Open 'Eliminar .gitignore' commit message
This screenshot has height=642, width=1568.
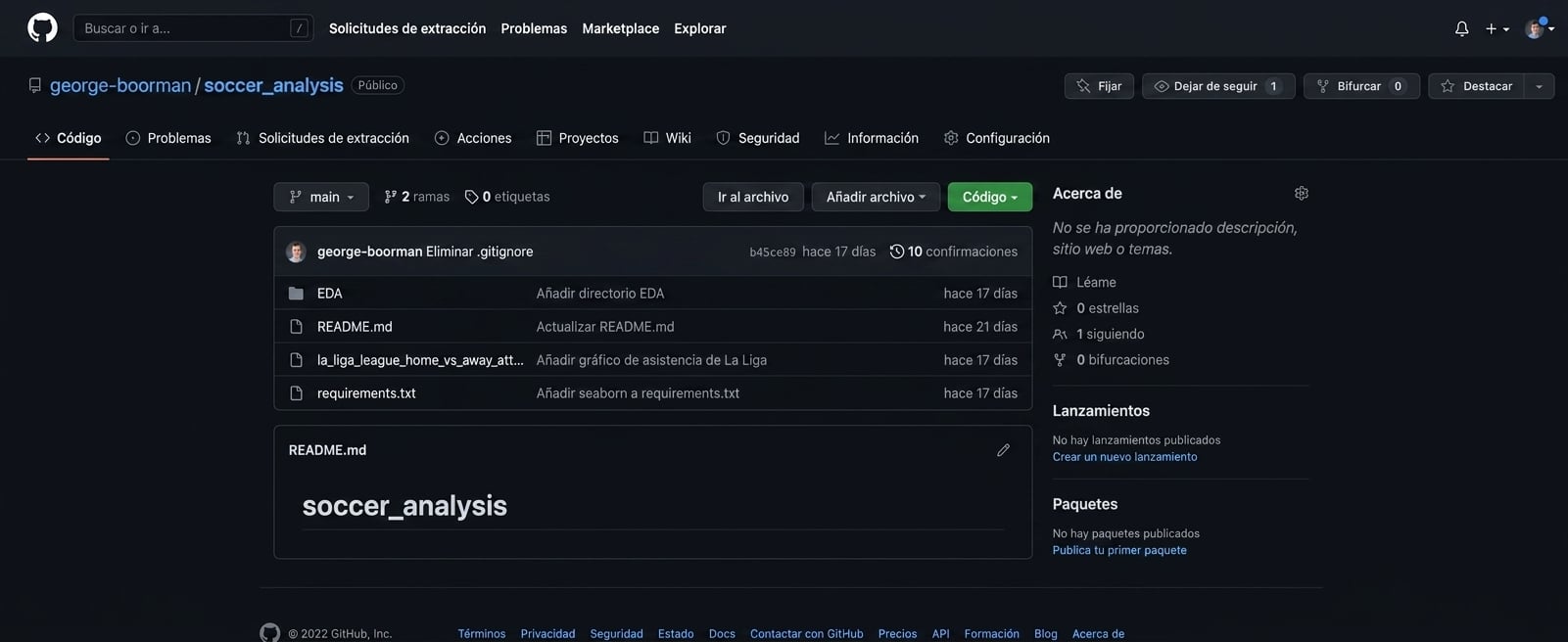(x=480, y=252)
